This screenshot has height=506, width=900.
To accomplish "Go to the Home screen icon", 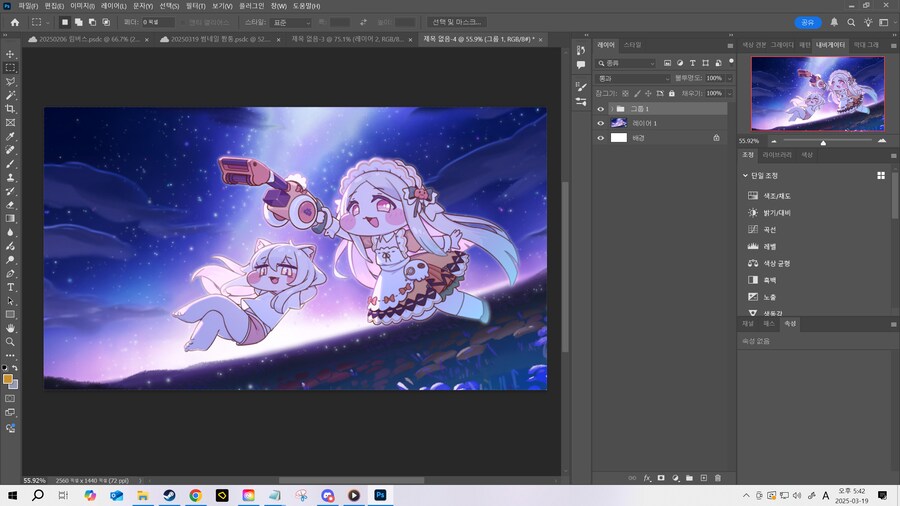I will pos(15,22).
